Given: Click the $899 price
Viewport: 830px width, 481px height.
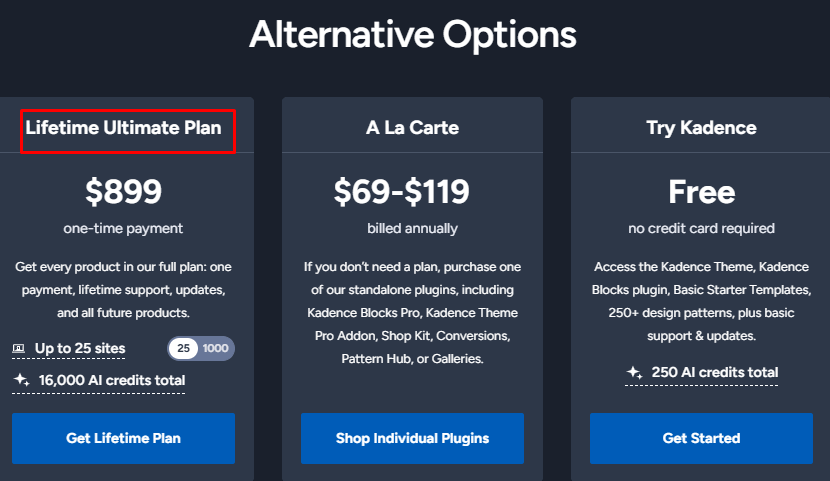Looking at the screenshot, I should click(x=123, y=191).
